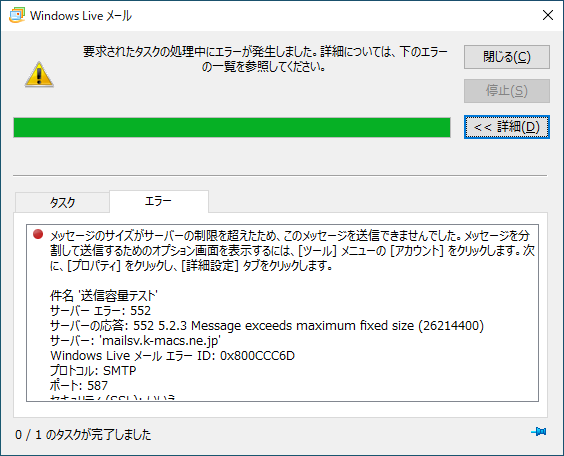
Task: Click the 閉じる(C) button
Action: tap(506, 57)
